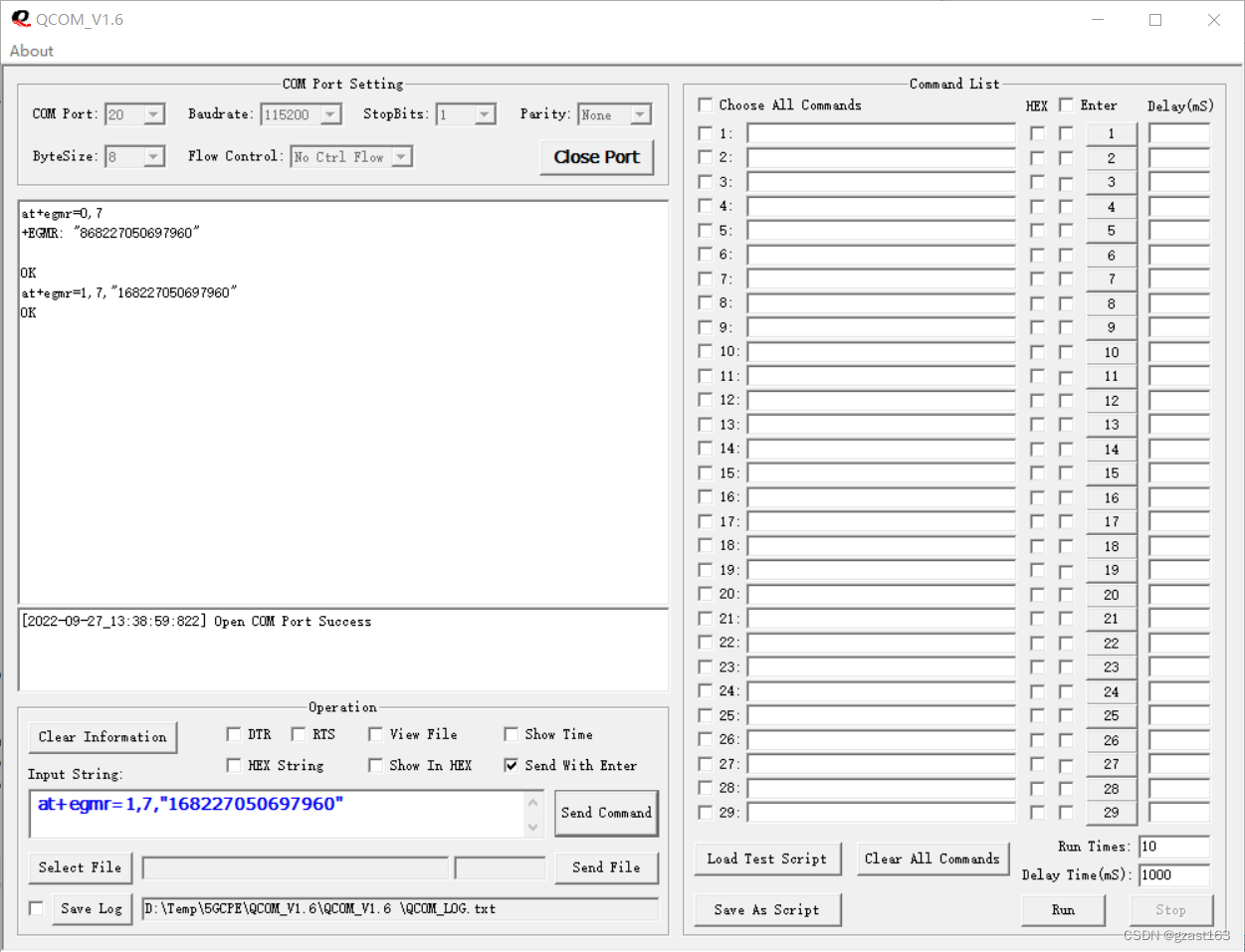1245x952 pixels.
Task: Click the command 10 send button
Action: point(1112,352)
